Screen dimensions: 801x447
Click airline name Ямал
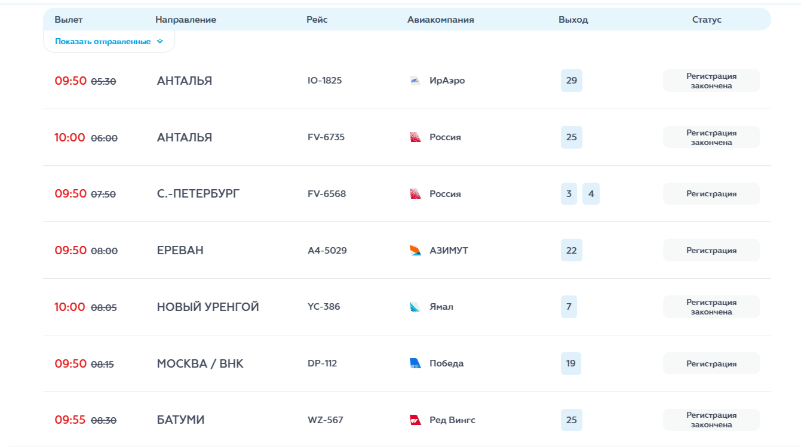pyautogui.click(x=441, y=307)
